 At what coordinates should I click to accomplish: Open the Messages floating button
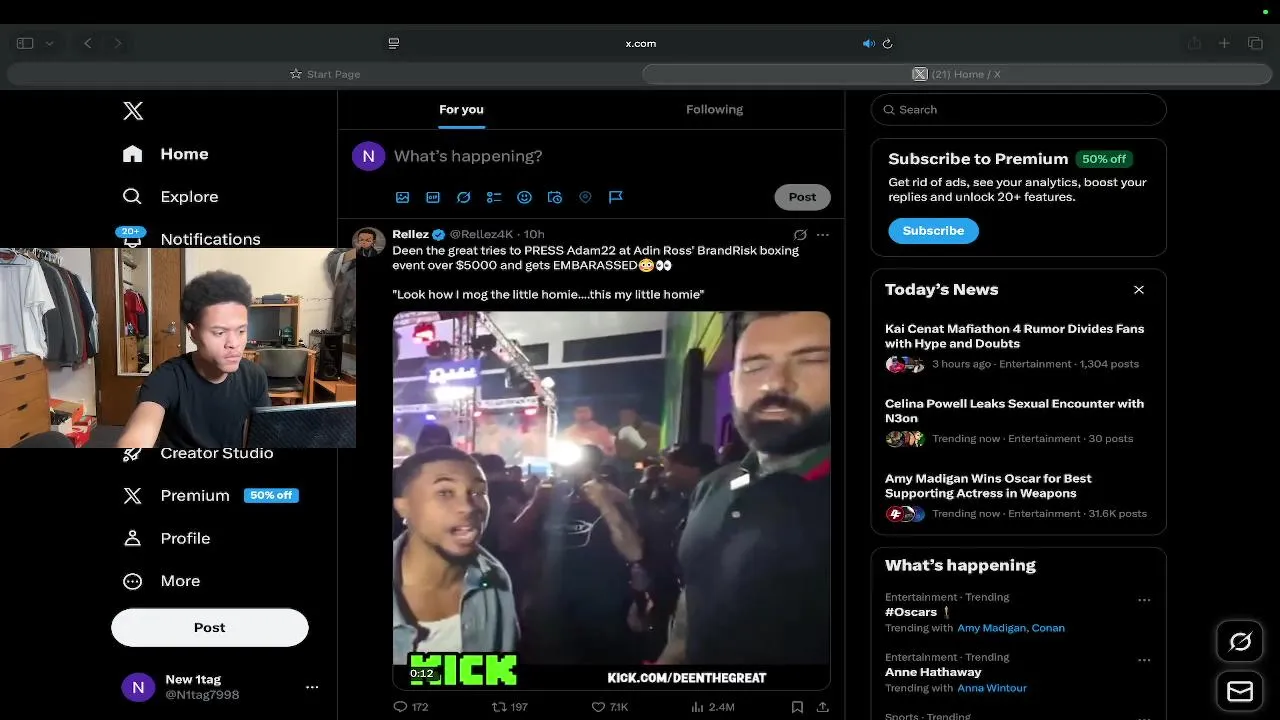pos(1240,691)
